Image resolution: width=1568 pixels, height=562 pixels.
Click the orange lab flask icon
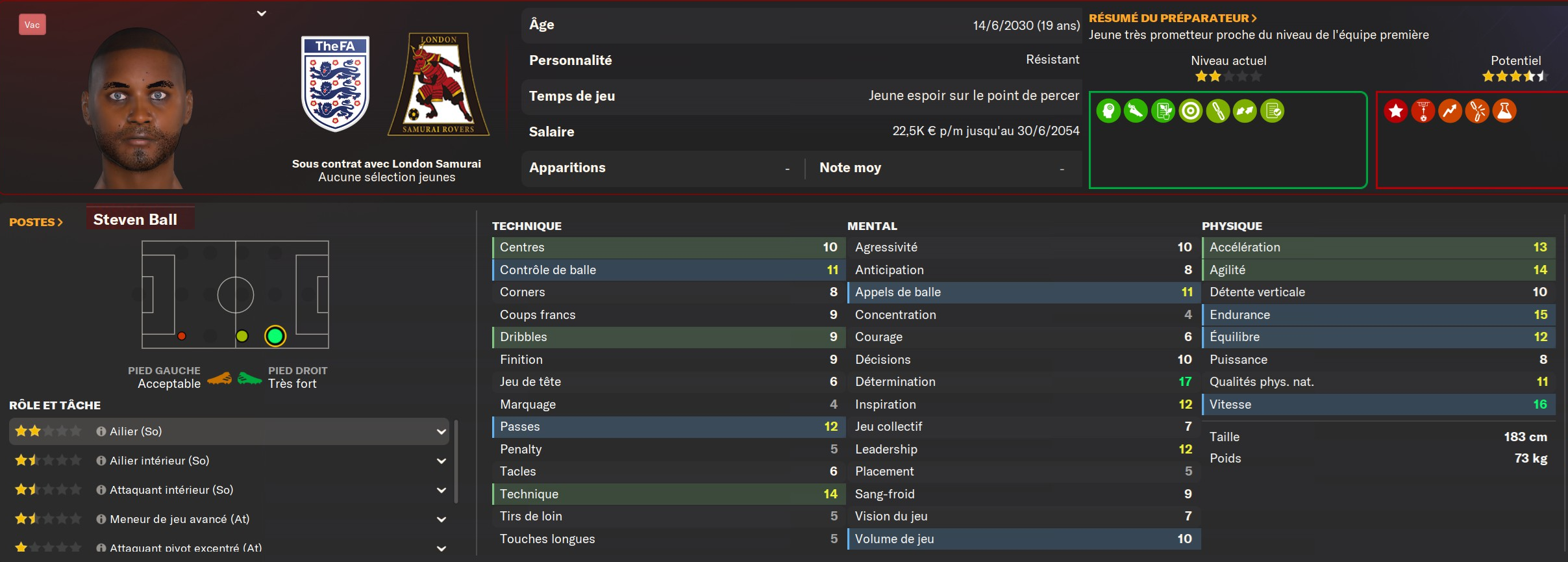point(1504,111)
